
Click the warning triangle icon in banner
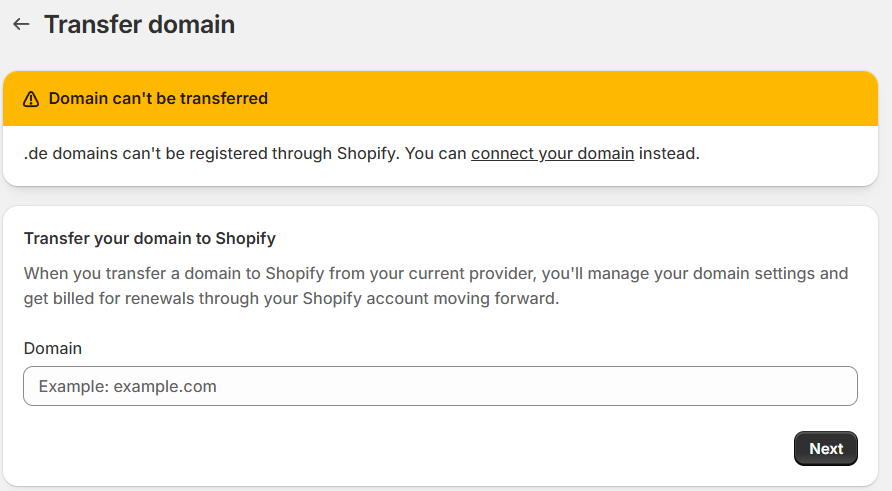30,99
